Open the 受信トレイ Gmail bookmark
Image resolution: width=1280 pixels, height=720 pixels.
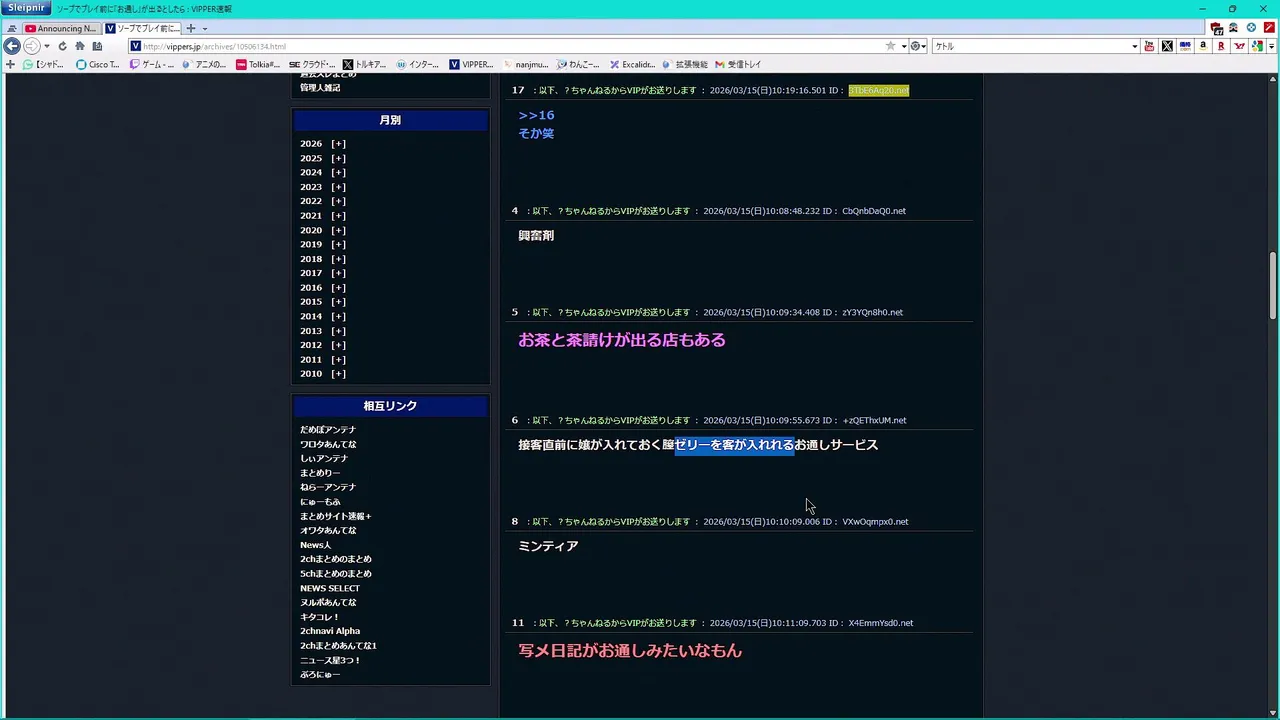point(738,64)
